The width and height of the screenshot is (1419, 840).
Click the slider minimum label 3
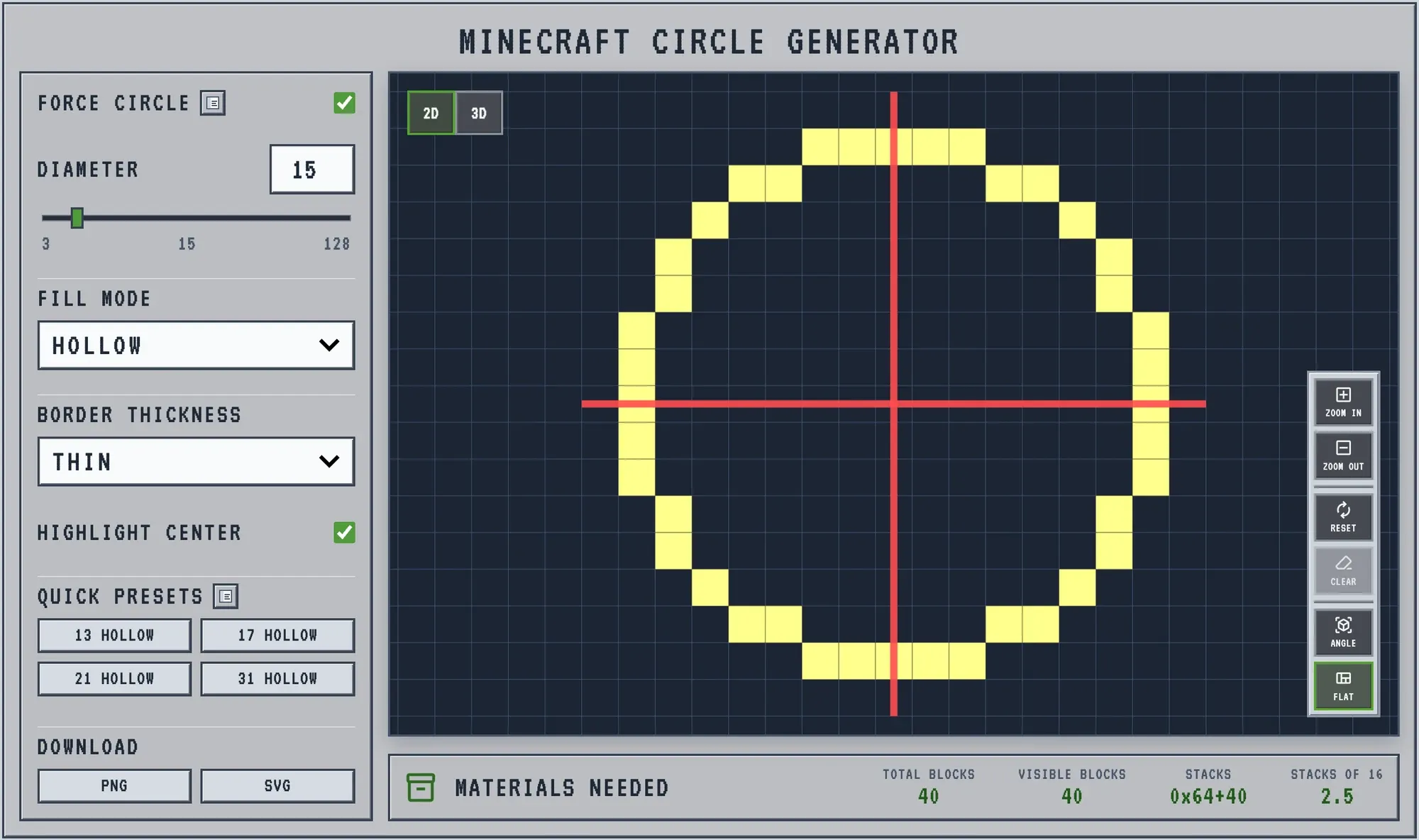46,244
